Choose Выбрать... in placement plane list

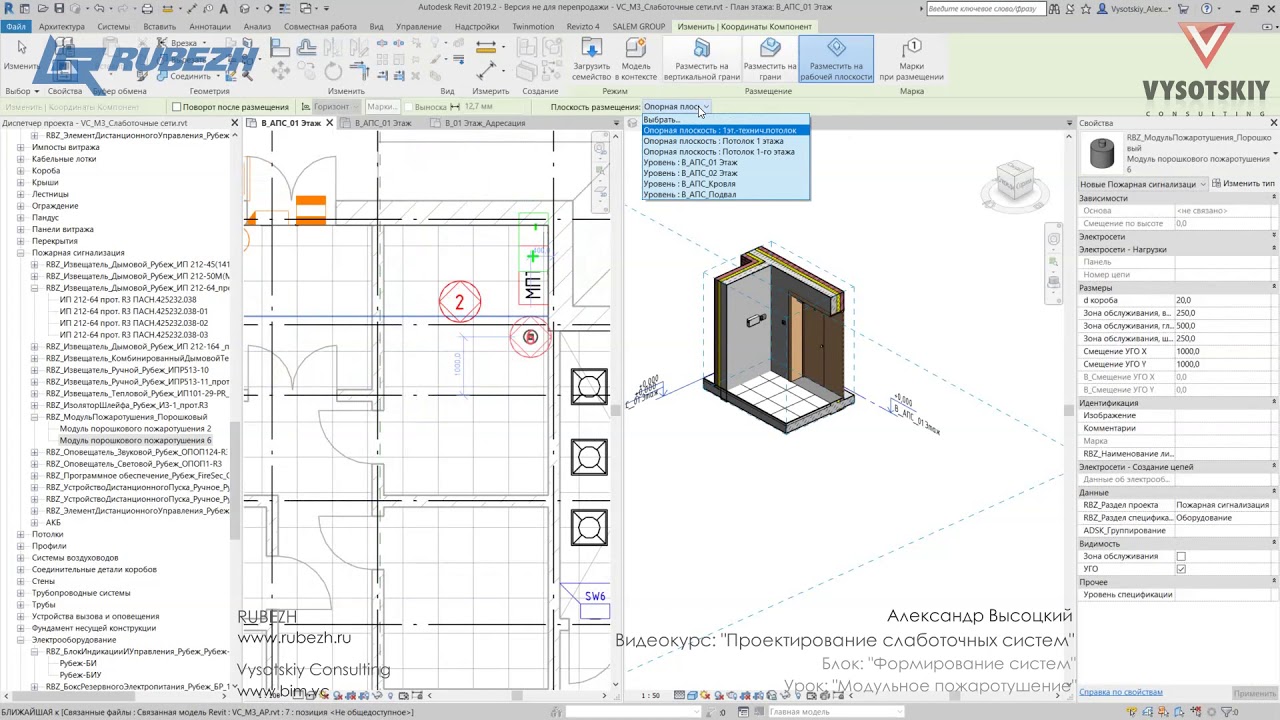725,120
